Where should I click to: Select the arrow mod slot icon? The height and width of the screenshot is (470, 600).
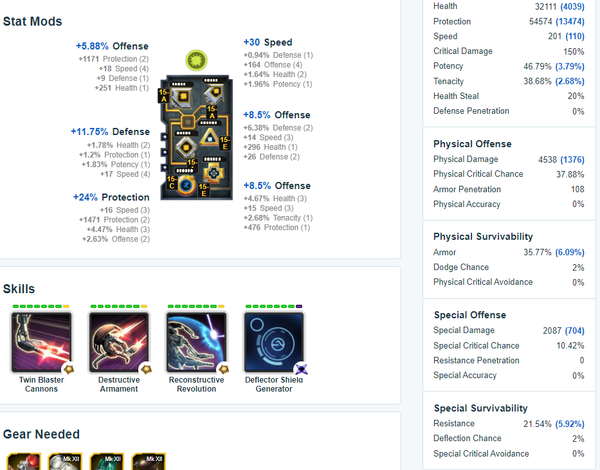click(214, 94)
